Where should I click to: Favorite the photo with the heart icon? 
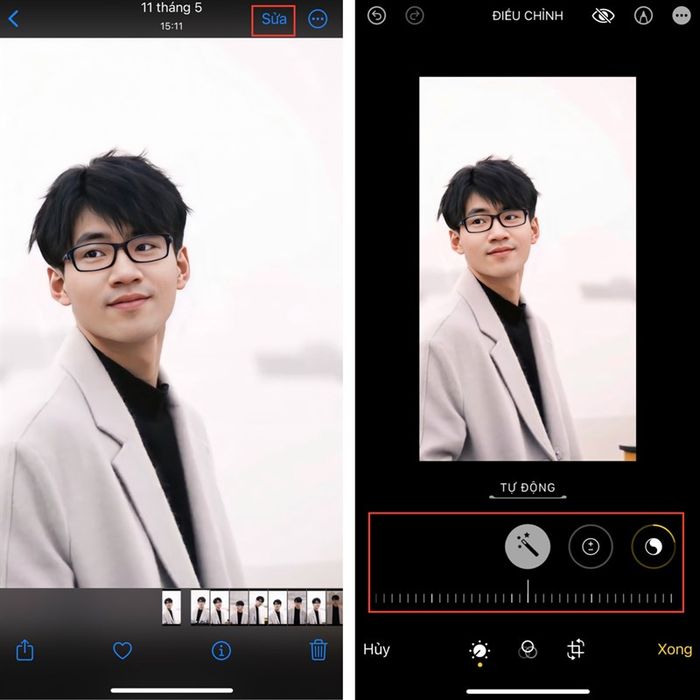pos(122,650)
